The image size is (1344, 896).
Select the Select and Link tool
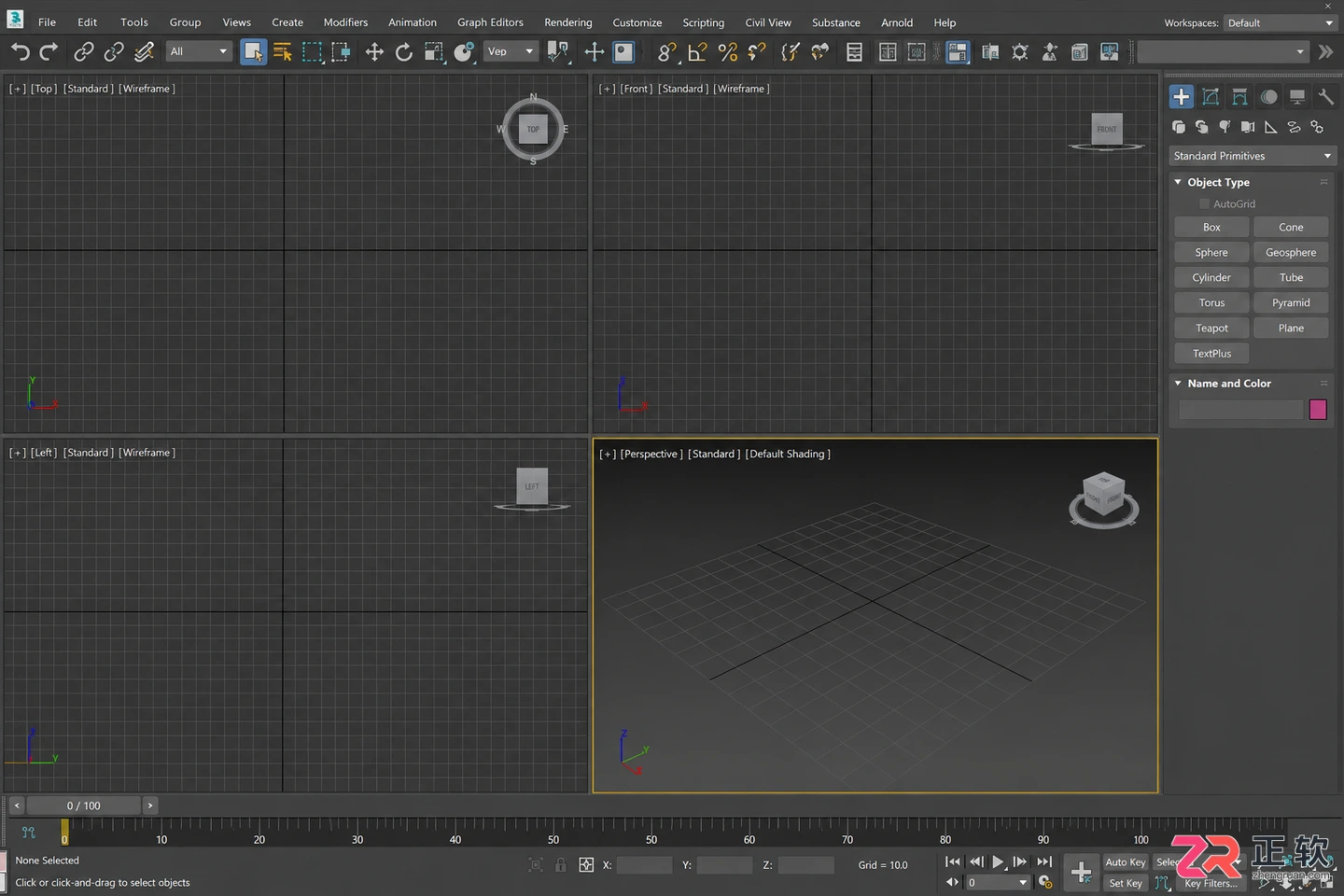coord(84,52)
